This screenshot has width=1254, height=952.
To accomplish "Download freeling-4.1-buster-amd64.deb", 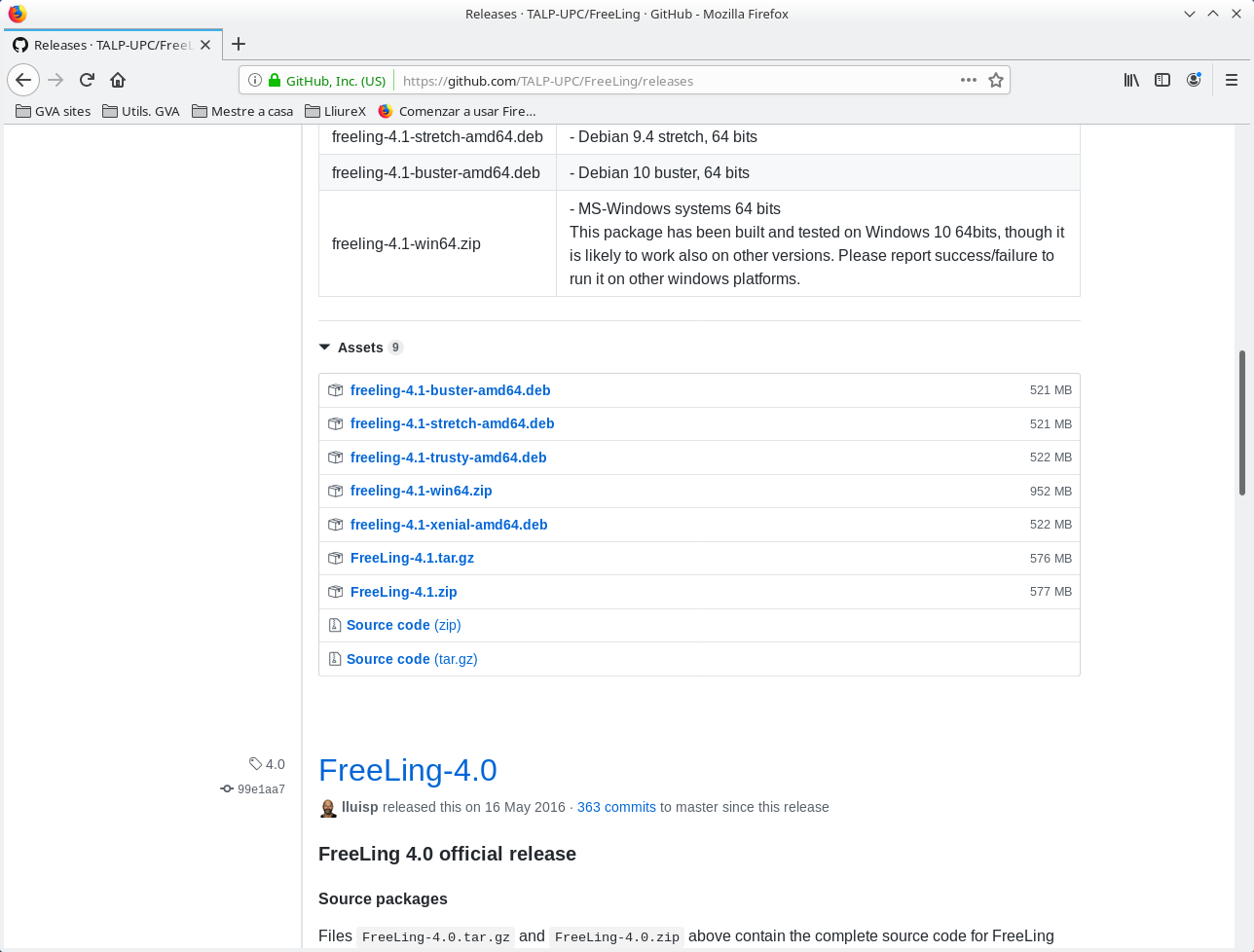I will (450, 390).
